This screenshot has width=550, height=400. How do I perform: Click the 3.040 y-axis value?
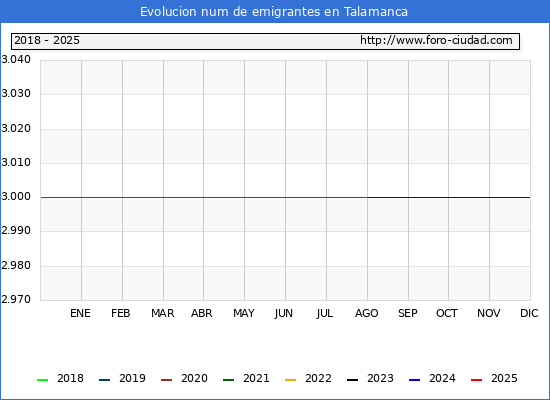tap(16, 59)
